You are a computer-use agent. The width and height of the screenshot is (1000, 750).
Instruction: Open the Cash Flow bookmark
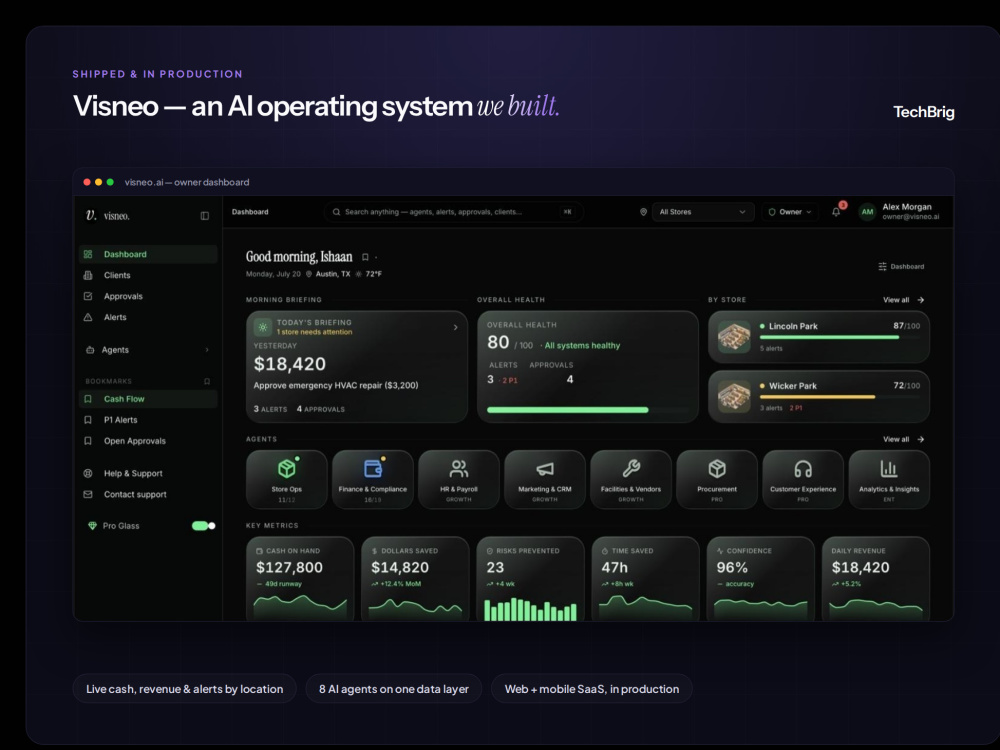point(148,399)
